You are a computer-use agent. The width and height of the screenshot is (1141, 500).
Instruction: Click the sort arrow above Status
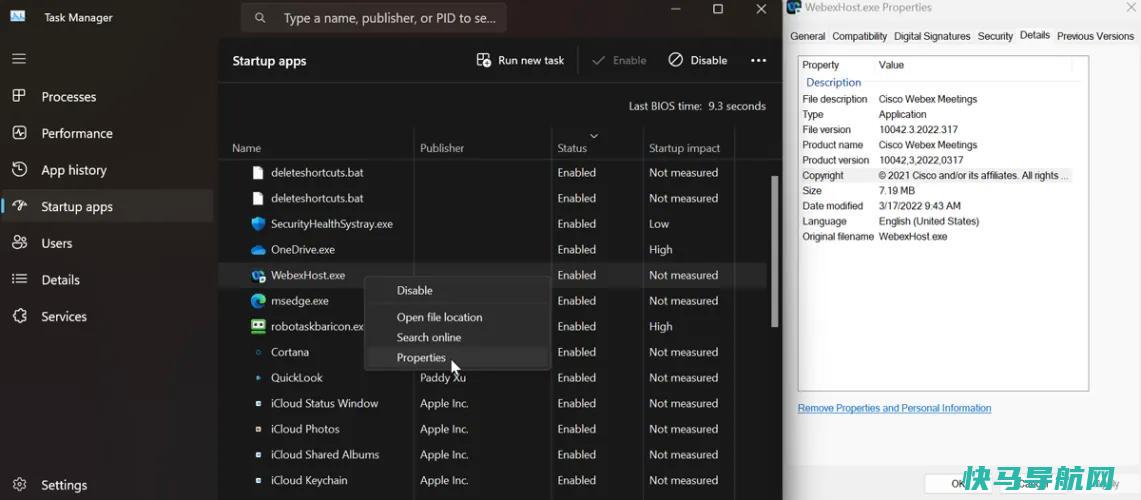point(594,135)
